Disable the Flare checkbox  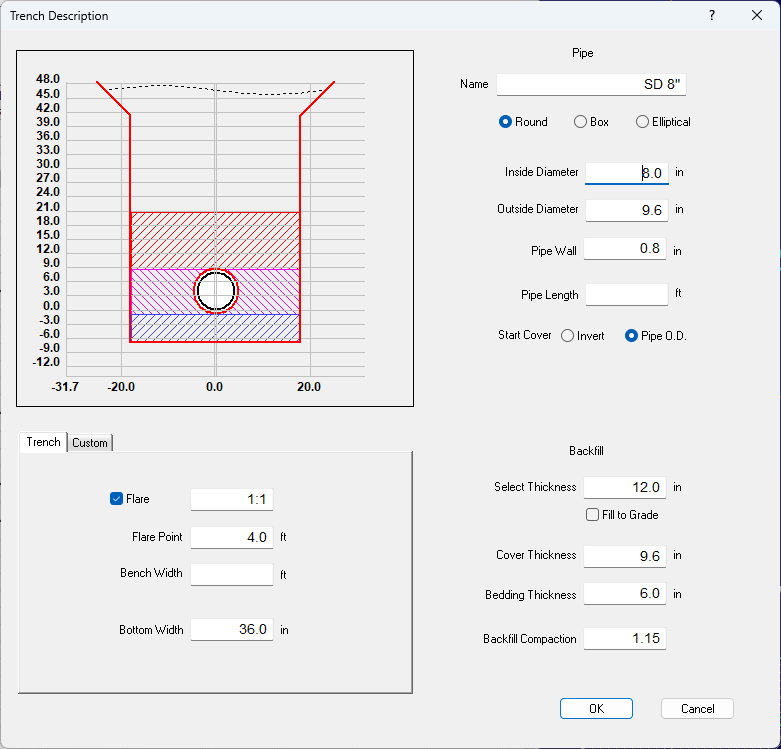coord(116,499)
